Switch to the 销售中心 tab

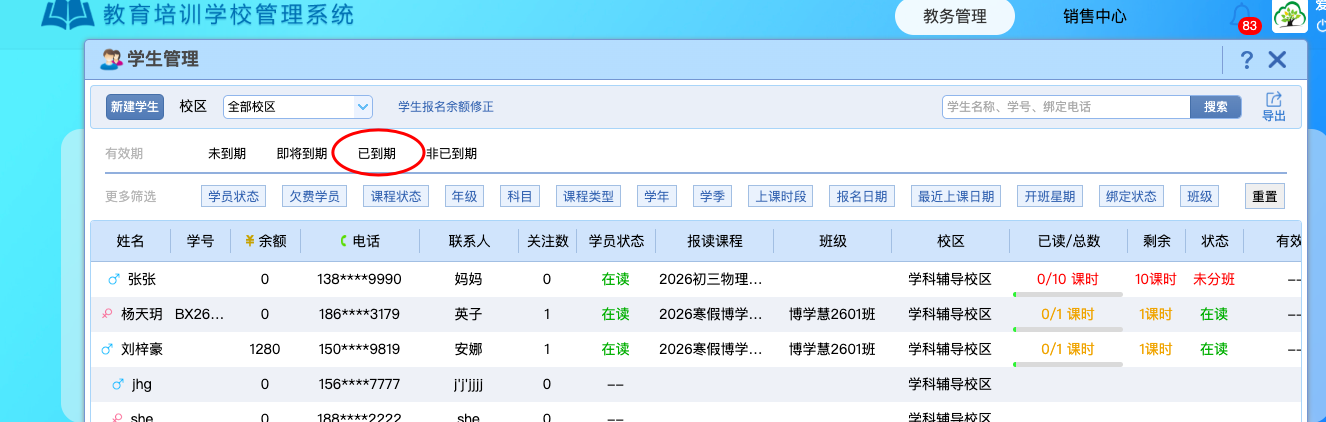tap(1095, 16)
